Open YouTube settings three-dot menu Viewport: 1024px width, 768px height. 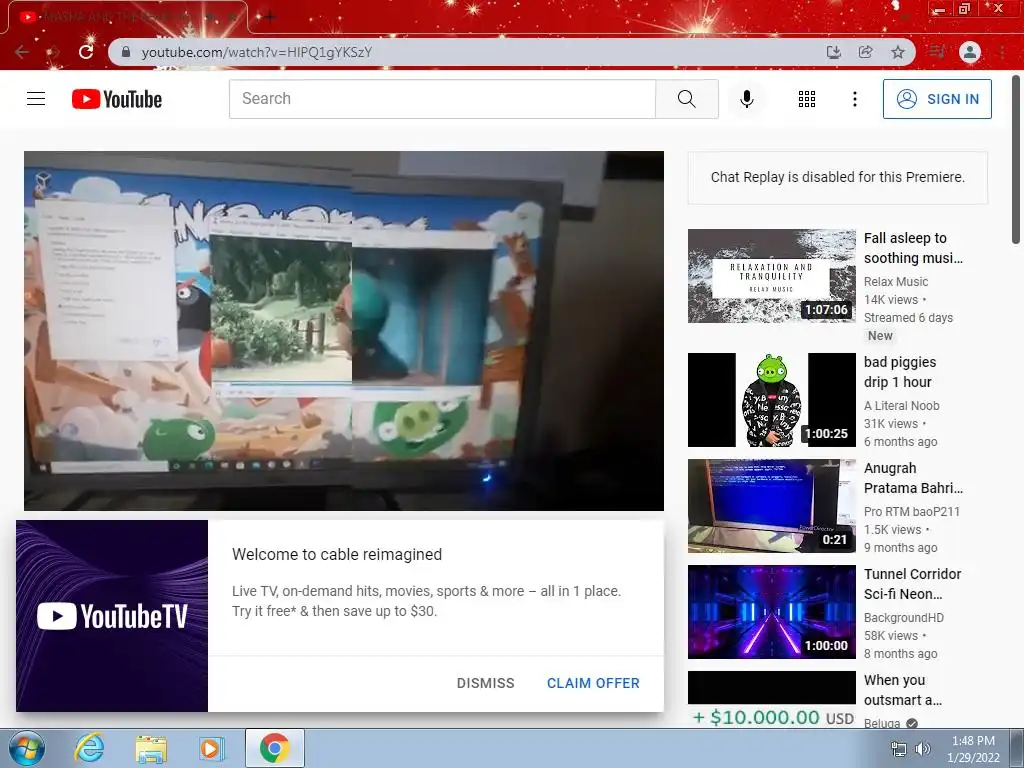click(854, 99)
